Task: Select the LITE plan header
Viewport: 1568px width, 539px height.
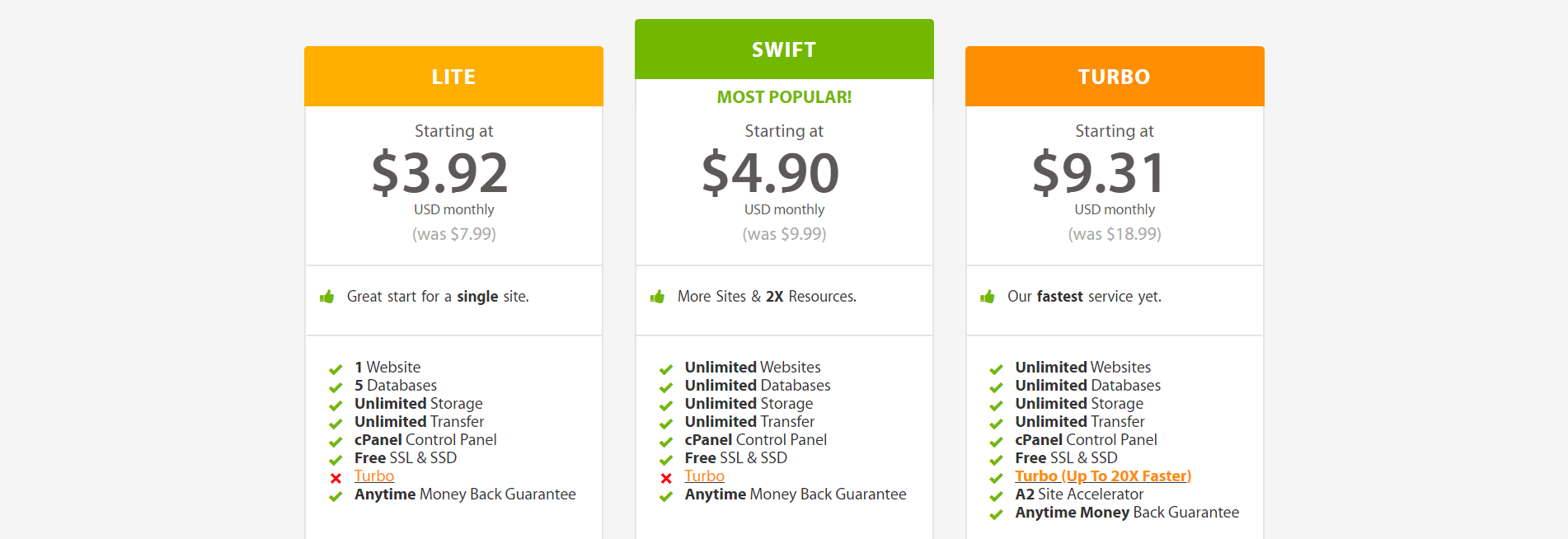Action: click(x=453, y=77)
